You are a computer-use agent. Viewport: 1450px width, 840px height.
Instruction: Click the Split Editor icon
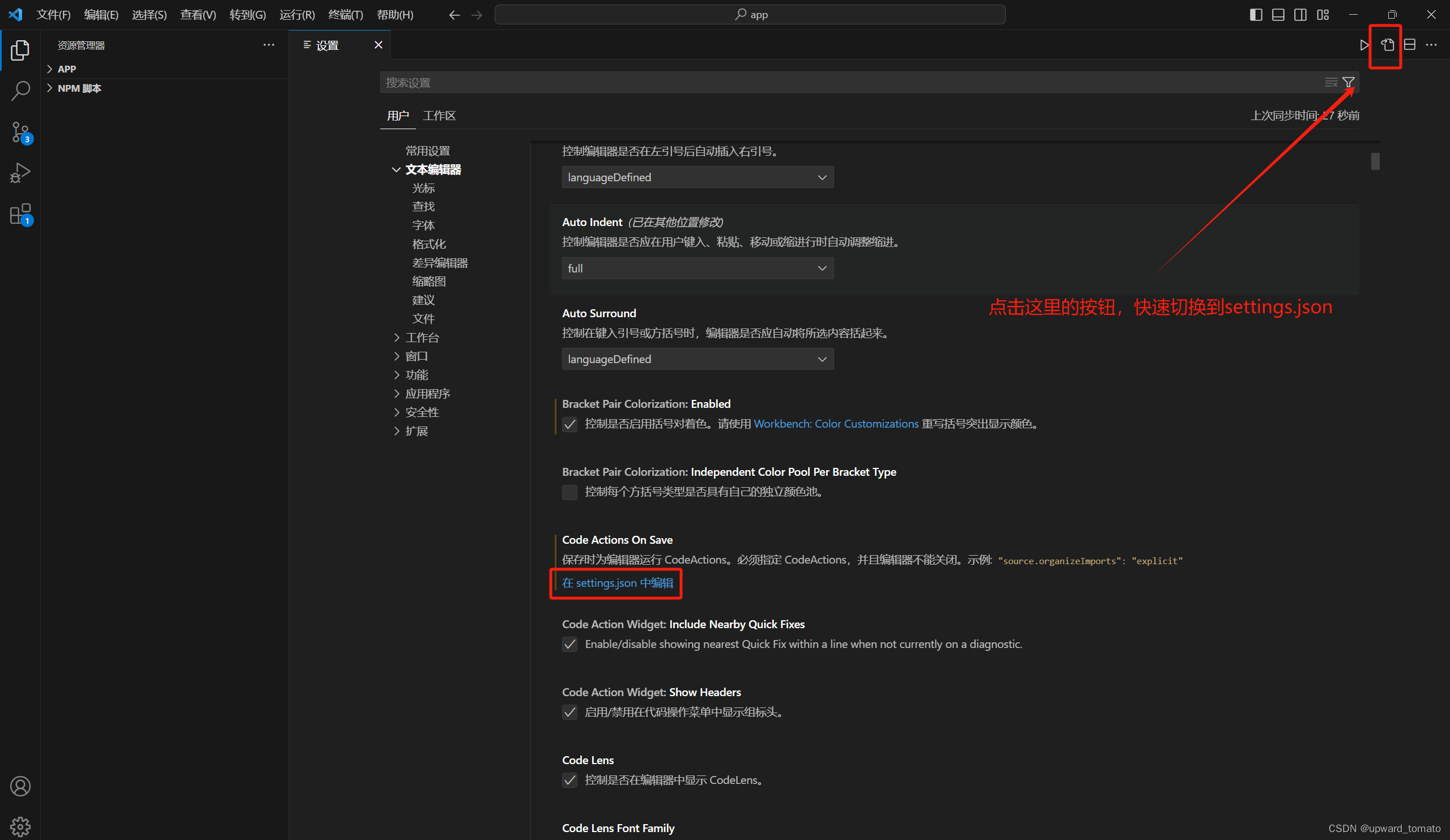click(1410, 44)
